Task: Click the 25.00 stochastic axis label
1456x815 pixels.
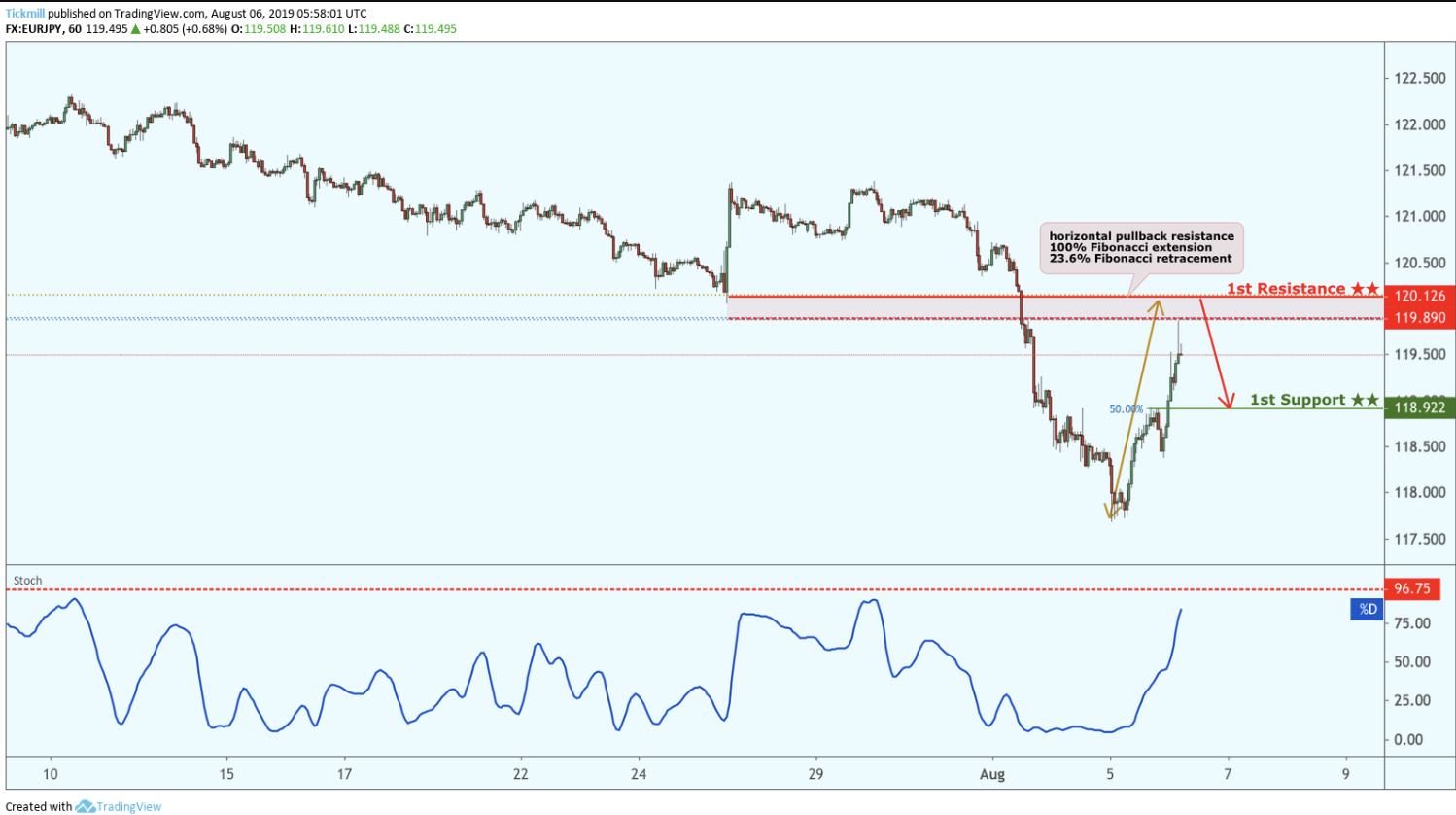Action: [1412, 700]
